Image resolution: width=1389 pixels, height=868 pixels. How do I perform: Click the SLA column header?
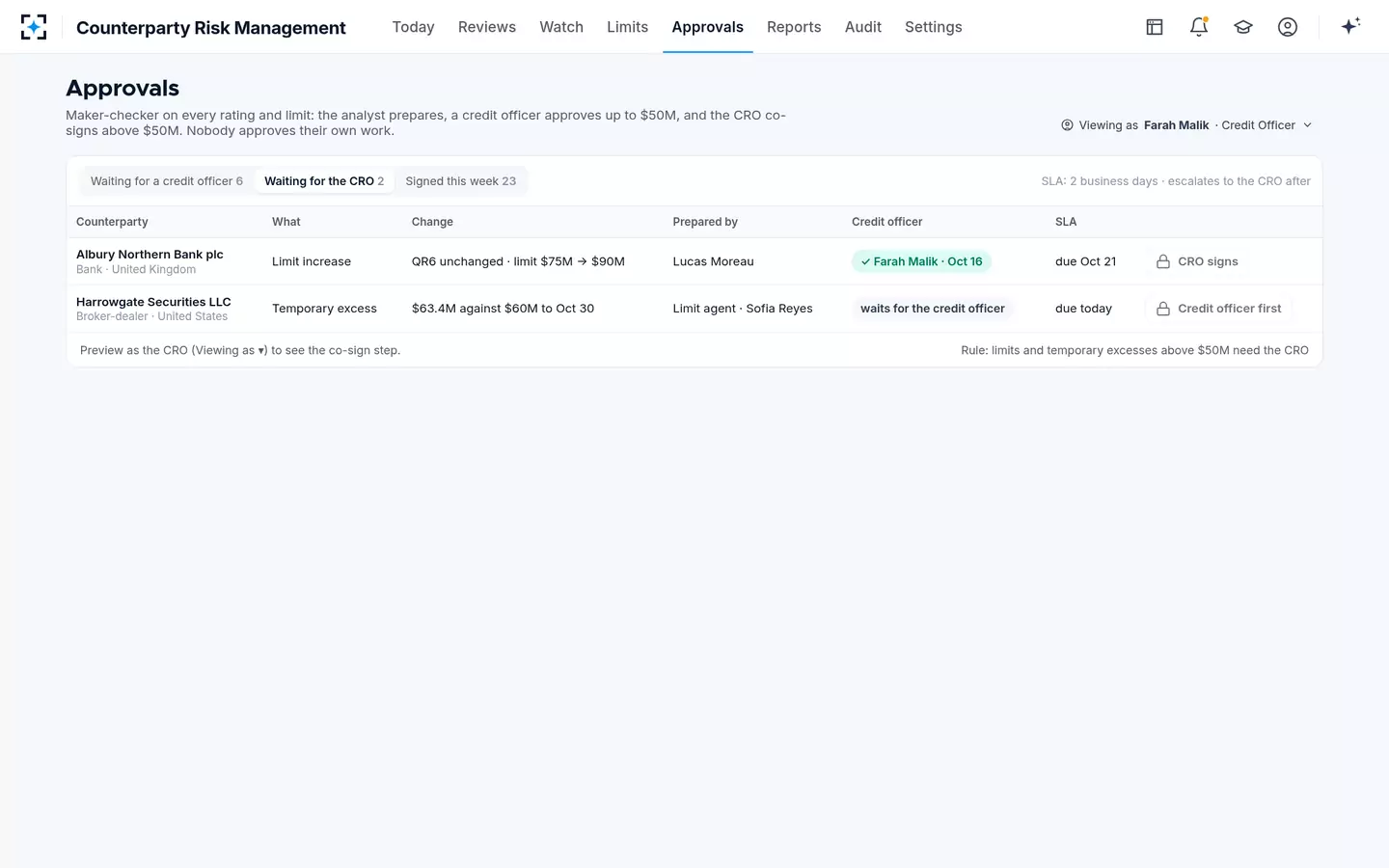click(x=1066, y=222)
